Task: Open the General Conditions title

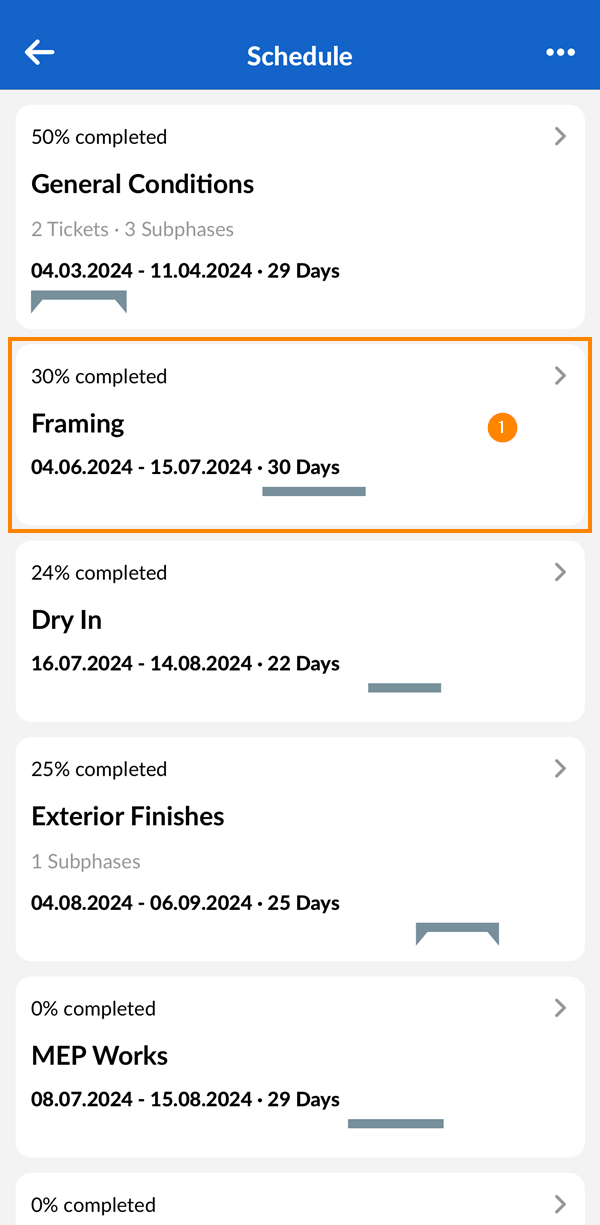Action: click(x=143, y=184)
